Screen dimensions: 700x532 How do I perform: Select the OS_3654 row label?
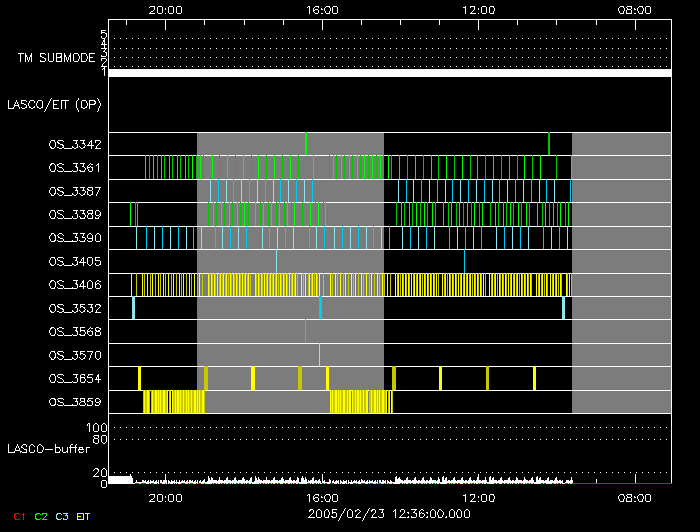[74, 378]
